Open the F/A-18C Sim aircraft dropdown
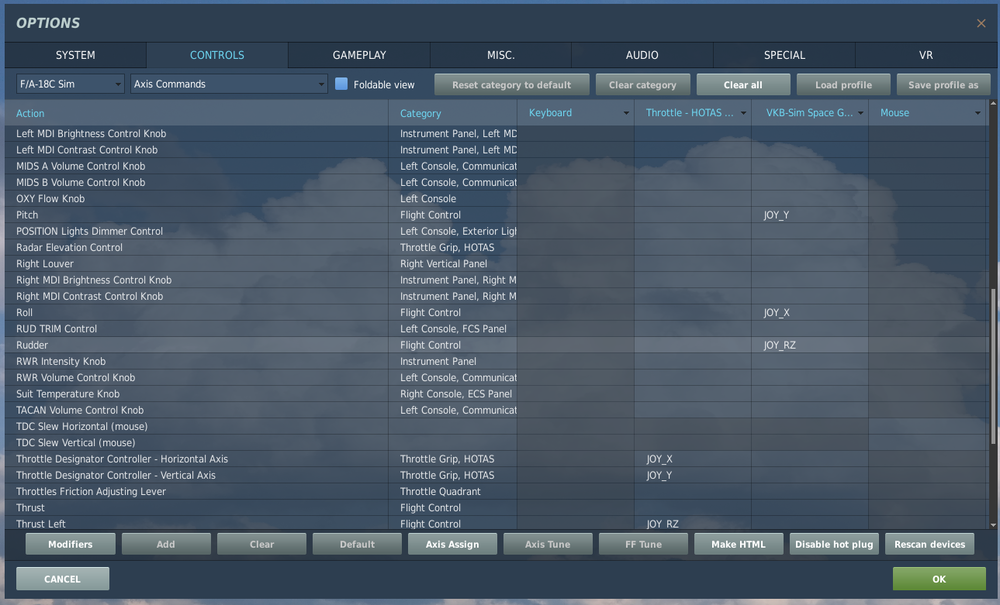1000x605 pixels. [66, 85]
